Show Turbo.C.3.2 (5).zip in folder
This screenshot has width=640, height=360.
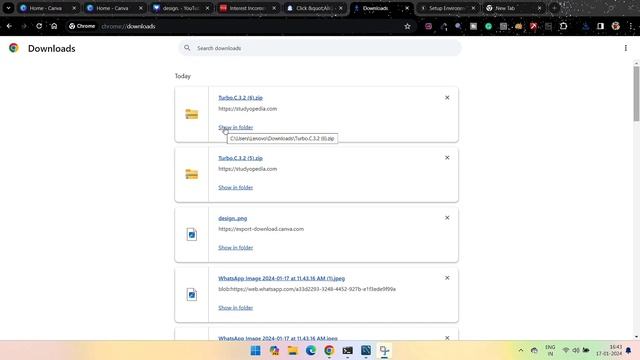[x=236, y=187]
